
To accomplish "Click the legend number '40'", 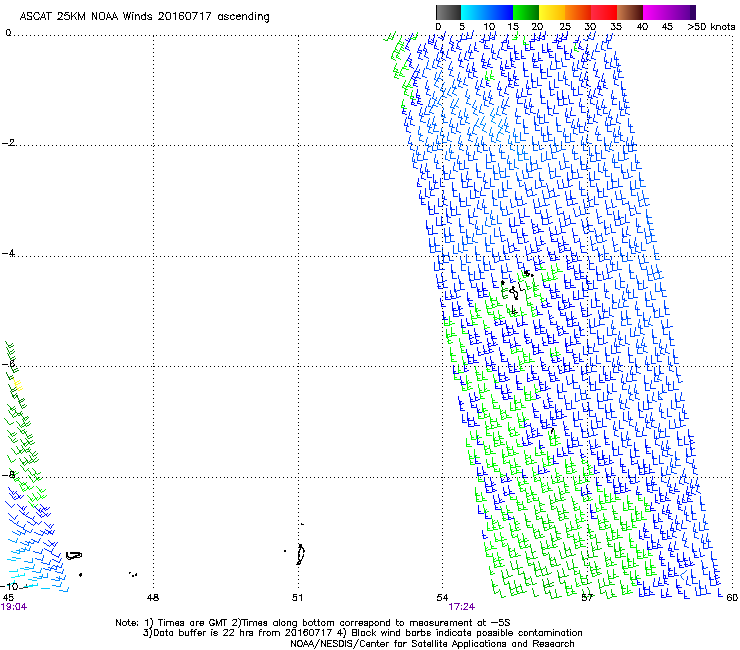I will point(642,27).
